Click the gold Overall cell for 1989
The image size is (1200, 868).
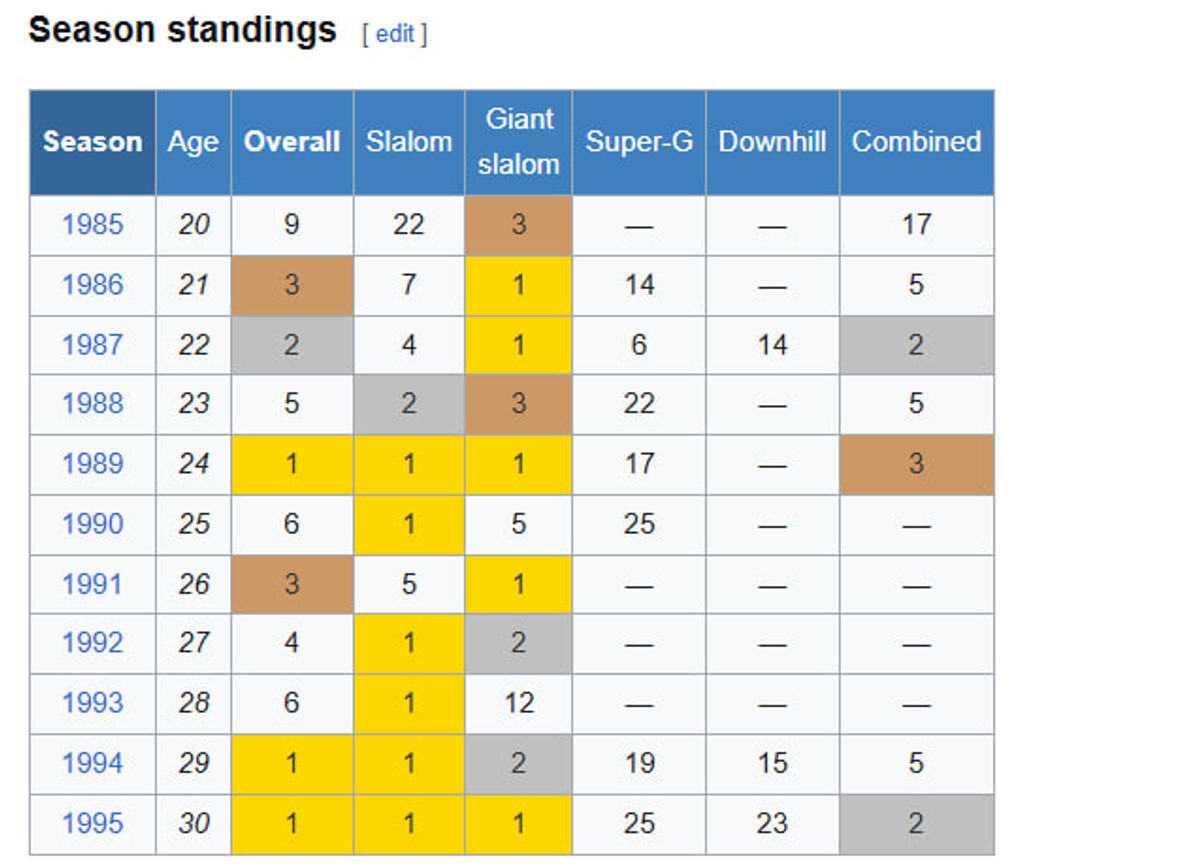coord(292,464)
